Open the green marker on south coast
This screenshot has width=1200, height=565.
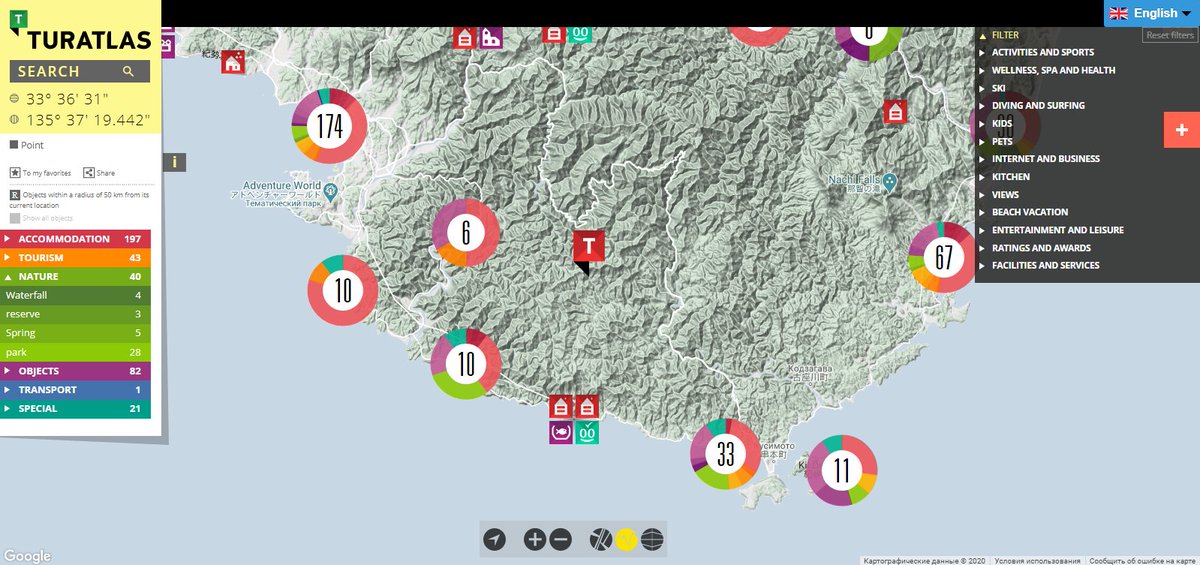click(x=587, y=433)
